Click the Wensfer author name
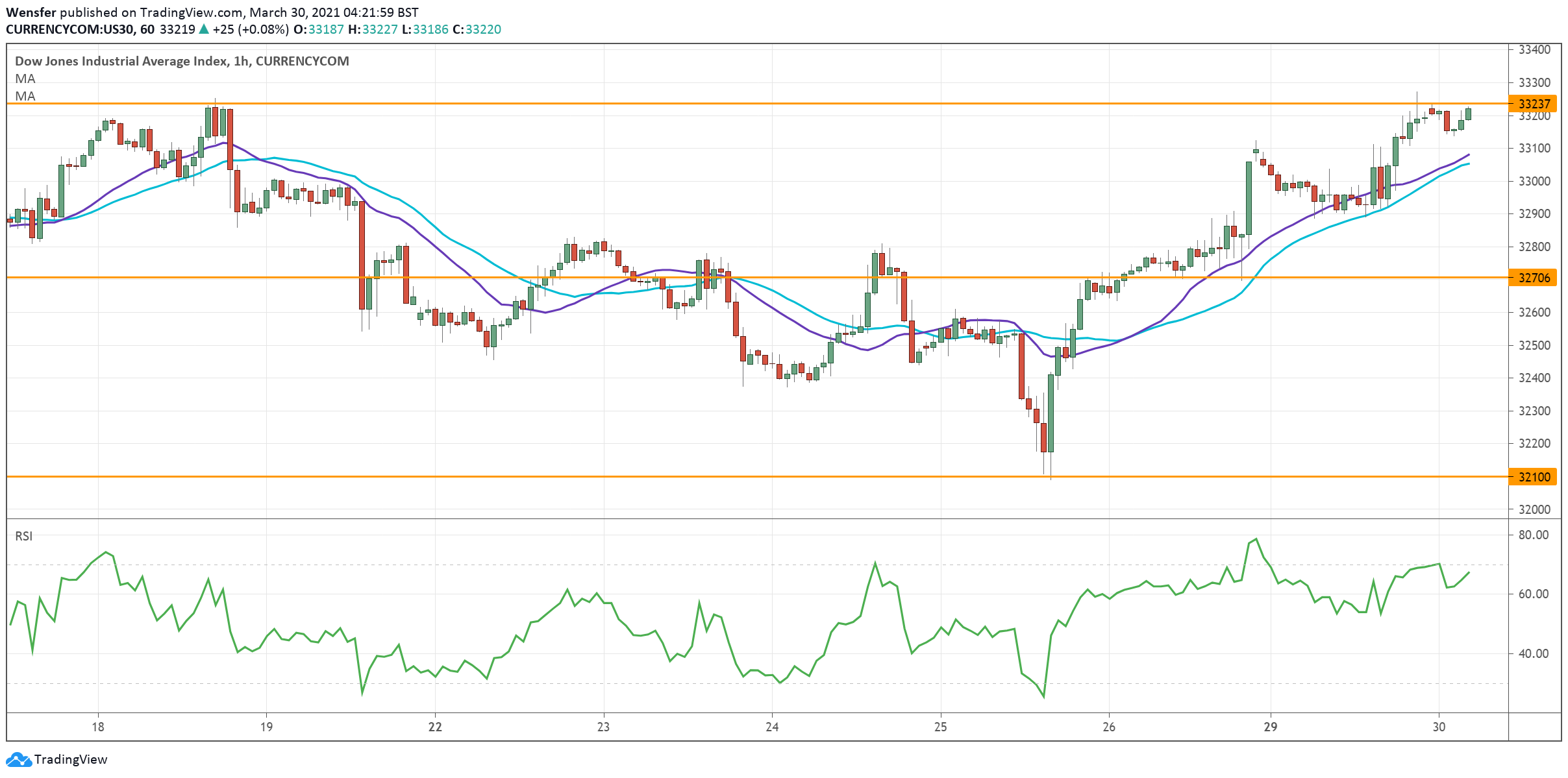This screenshot has width=1568, height=778. point(31,12)
